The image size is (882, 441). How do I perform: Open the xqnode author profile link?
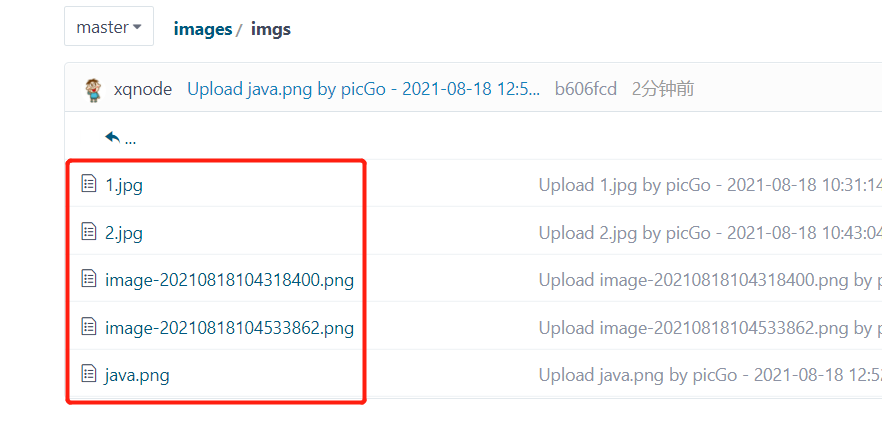[x=143, y=89]
